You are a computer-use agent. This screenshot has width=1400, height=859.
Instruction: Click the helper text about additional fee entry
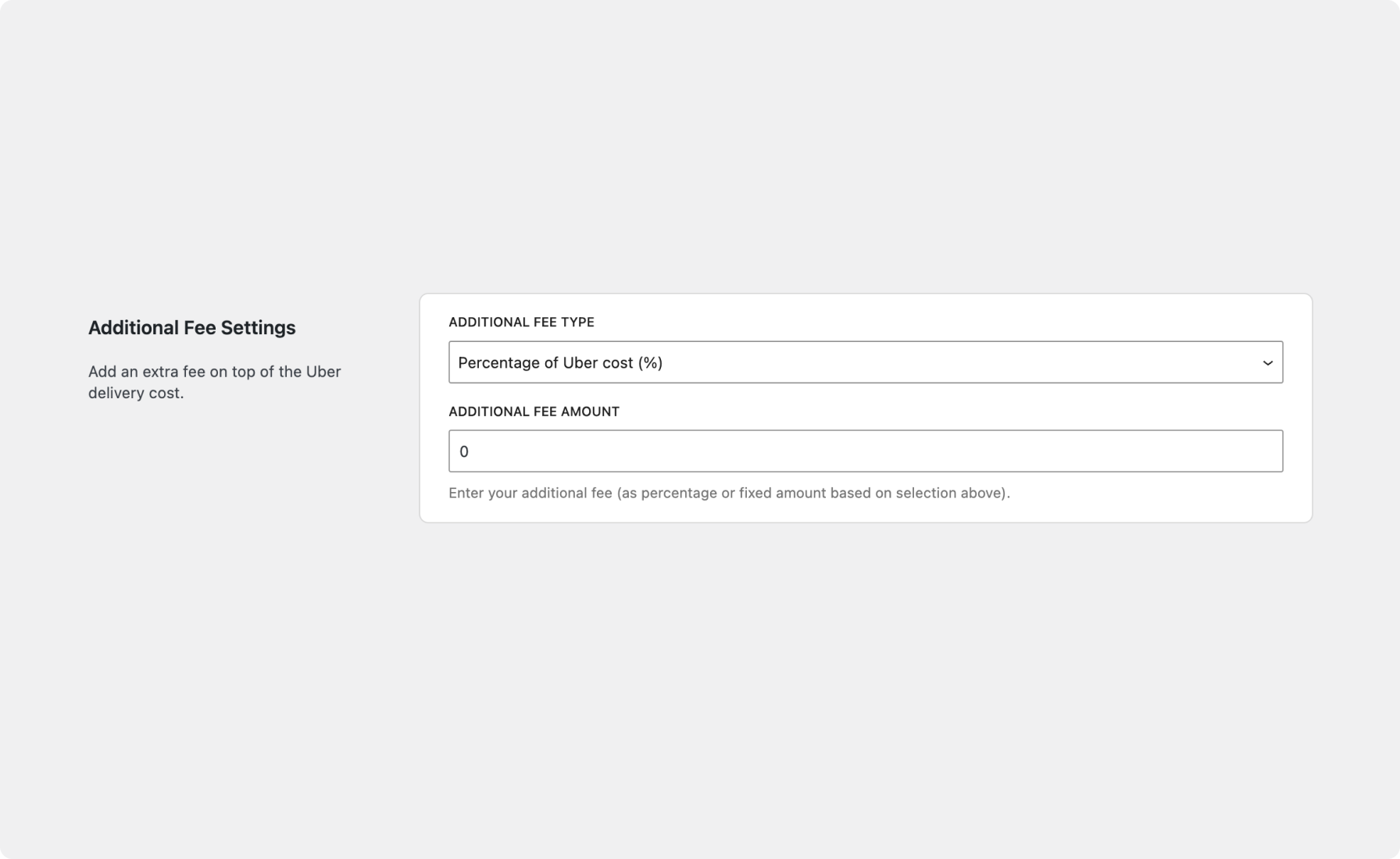729,493
